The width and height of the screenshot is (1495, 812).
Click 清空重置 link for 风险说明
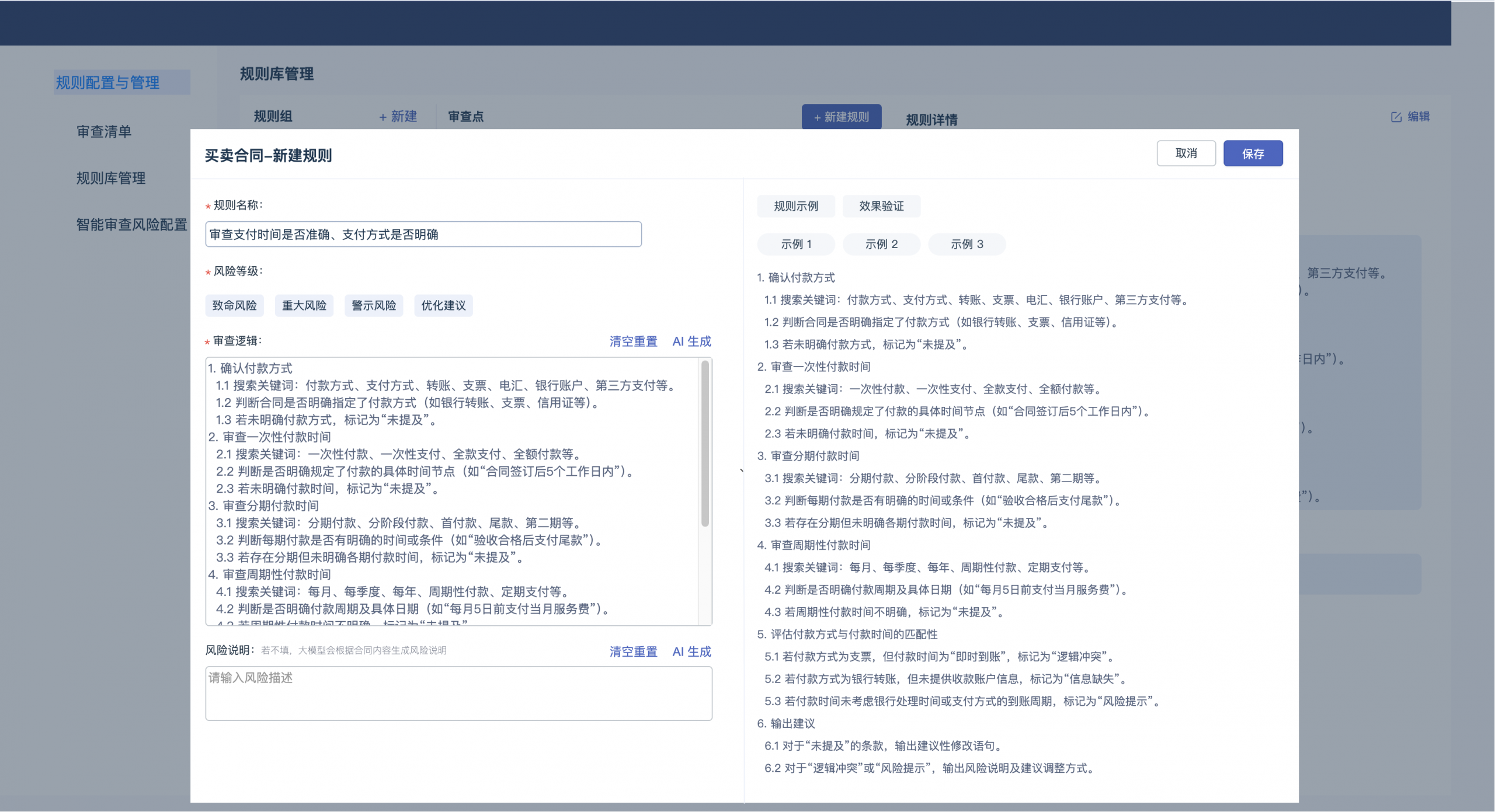pyautogui.click(x=633, y=651)
